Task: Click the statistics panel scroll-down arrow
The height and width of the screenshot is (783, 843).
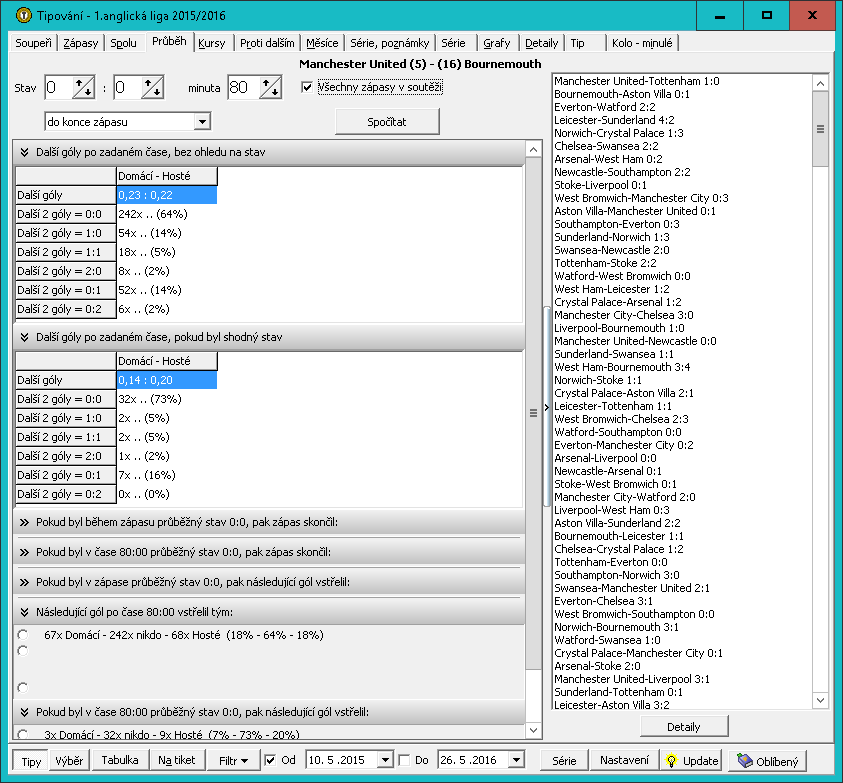Action: point(533,730)
